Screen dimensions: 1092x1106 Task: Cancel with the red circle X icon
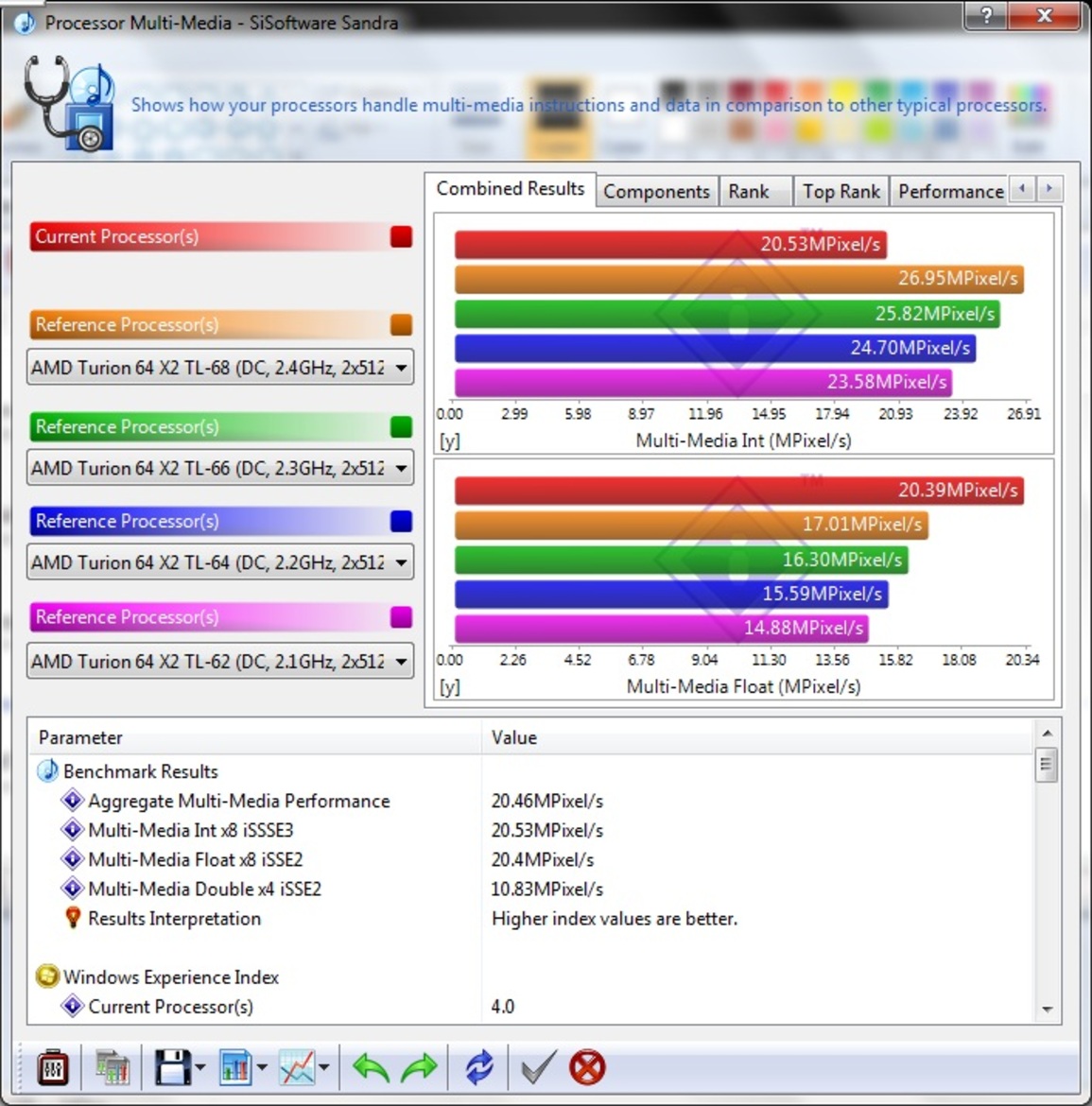[588, 1068]
